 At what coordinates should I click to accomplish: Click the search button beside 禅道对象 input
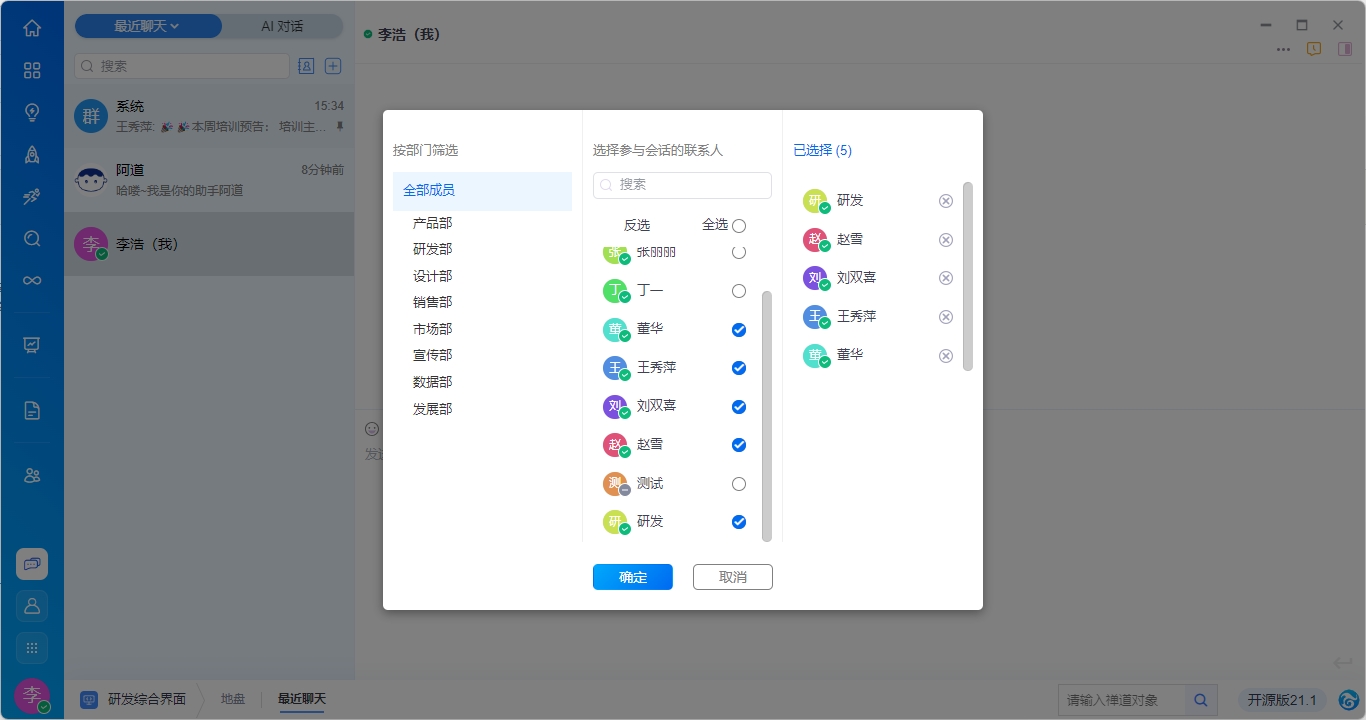click(1201, 700)
